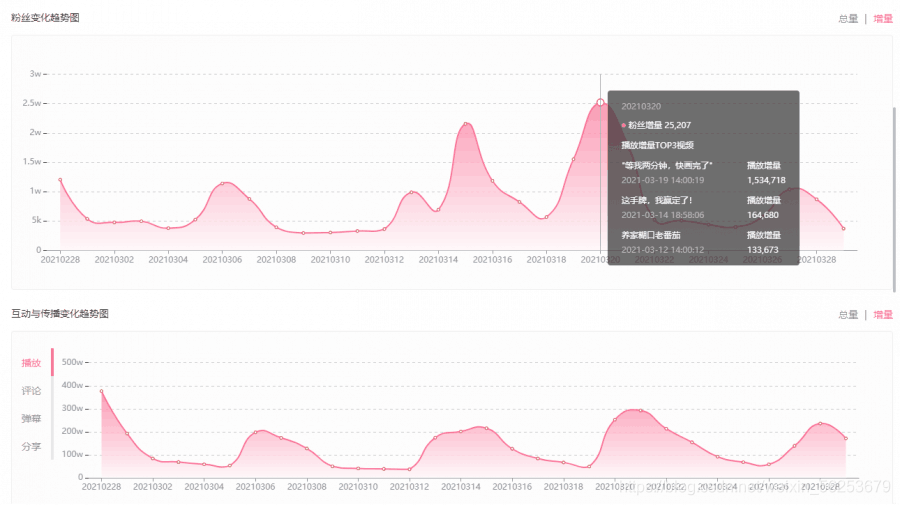Click the video title 等我两分钟，快画完了
This screenshot has width=900, height=505.
coord(667,165)
